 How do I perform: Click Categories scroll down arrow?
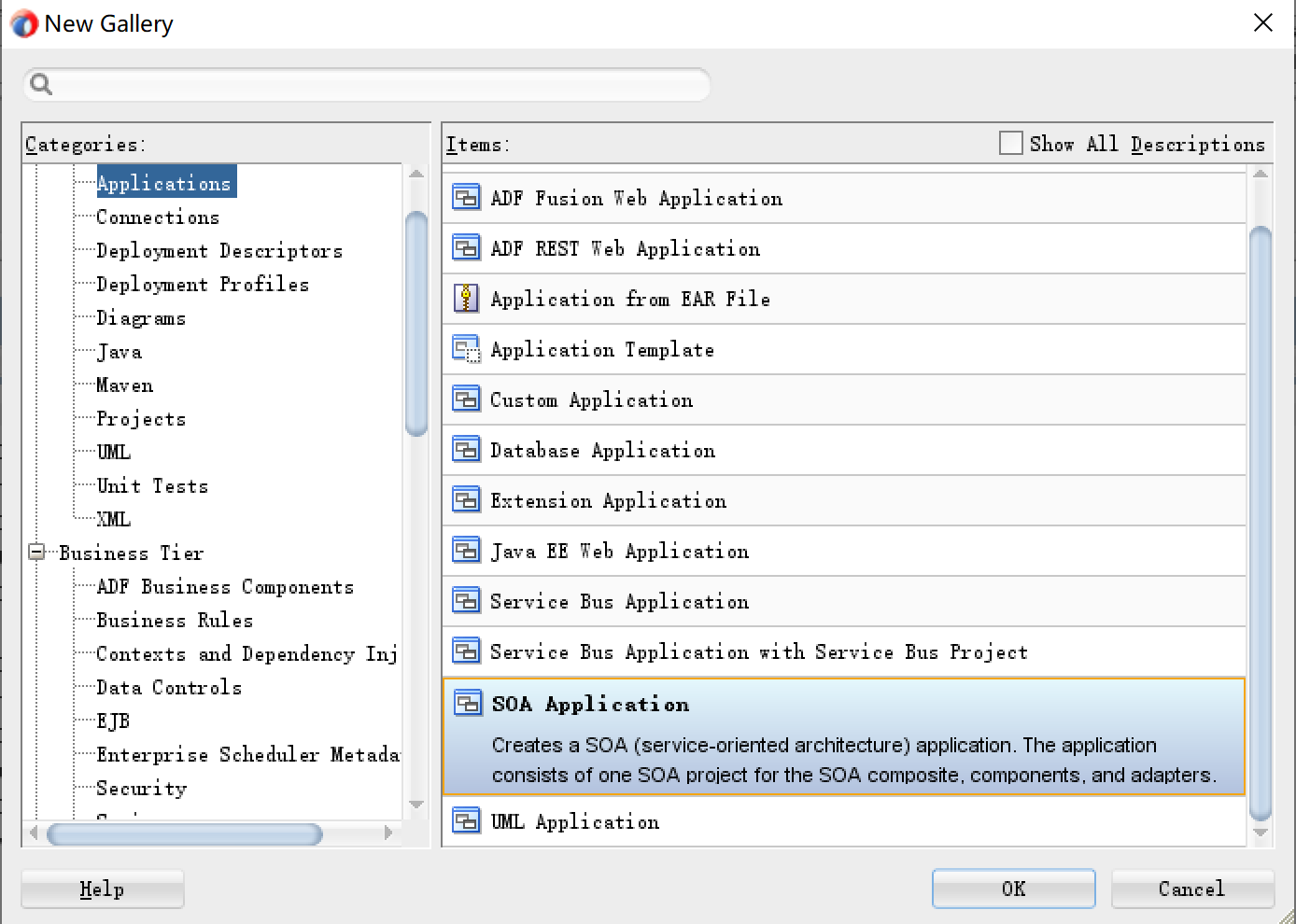pyautogui.click(x=416, y=805)
